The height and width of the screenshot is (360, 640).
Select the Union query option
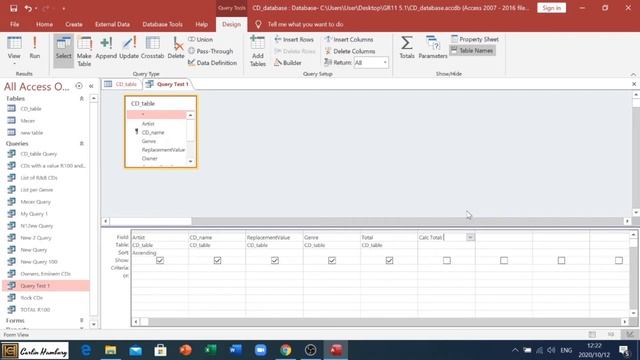(200, 40)
